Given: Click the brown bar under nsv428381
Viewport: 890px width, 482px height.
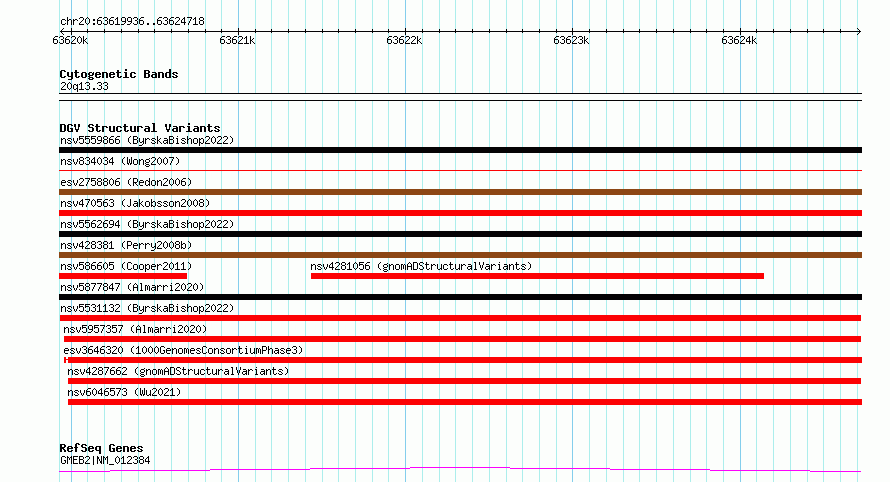Looking at the screenshot, I should click(460, 255).
